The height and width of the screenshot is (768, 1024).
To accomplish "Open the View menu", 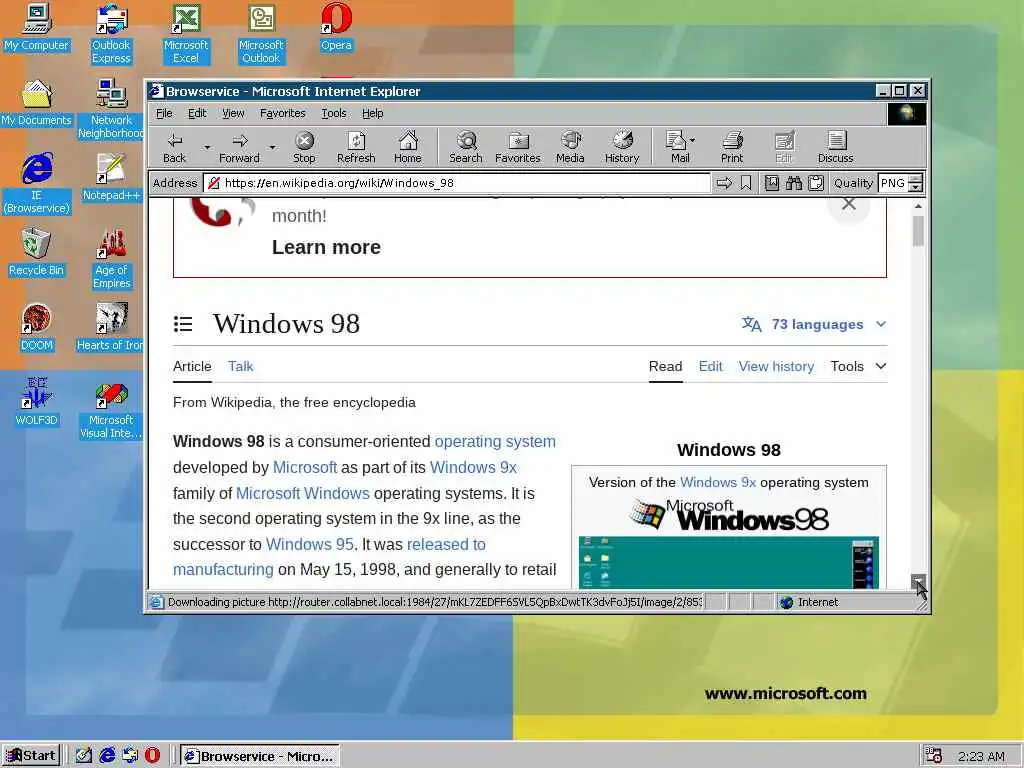I will [233, 114].
